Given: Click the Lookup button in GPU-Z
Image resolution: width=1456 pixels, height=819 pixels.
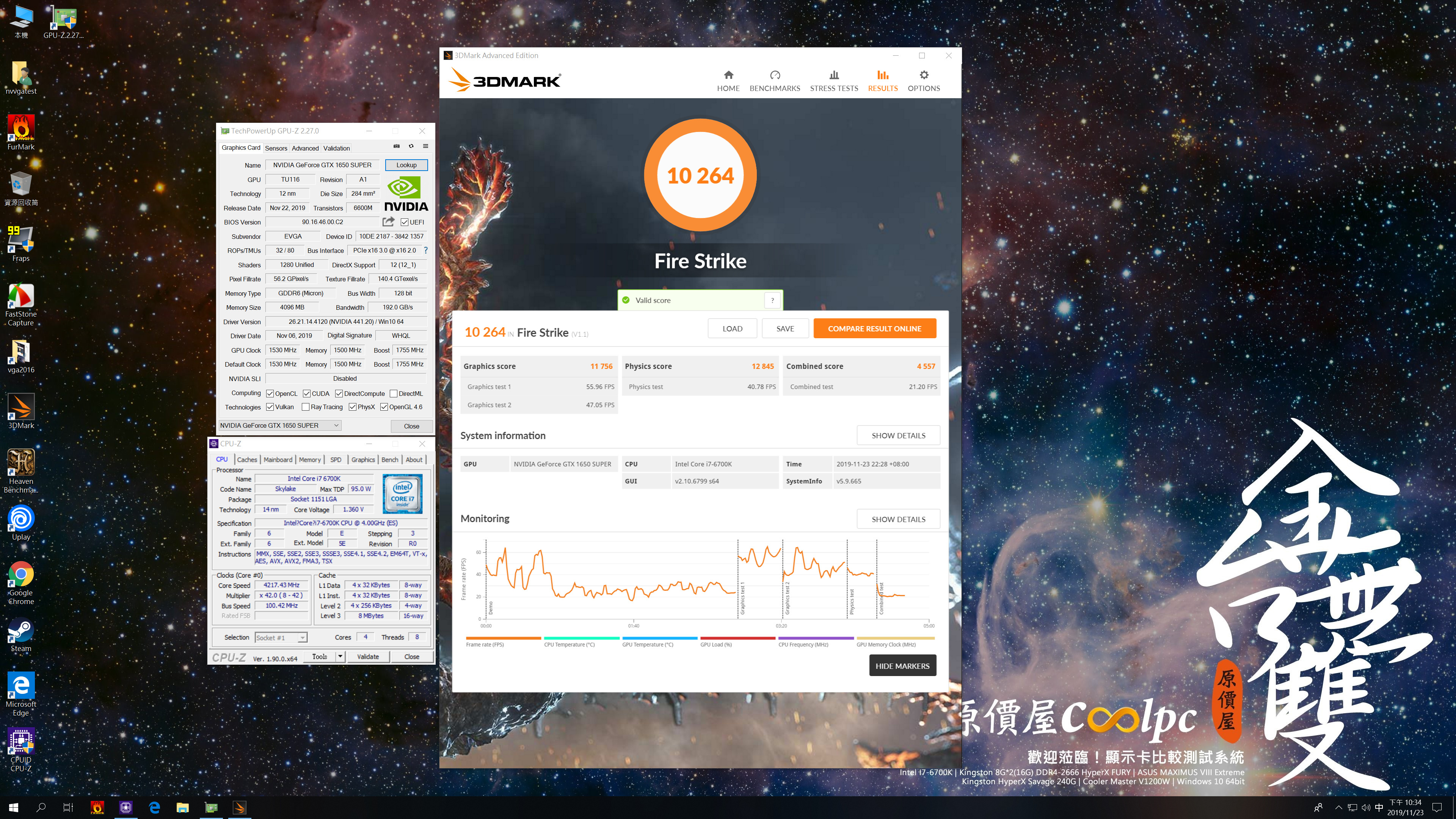Looking at the screenshot, I should 406,165.
